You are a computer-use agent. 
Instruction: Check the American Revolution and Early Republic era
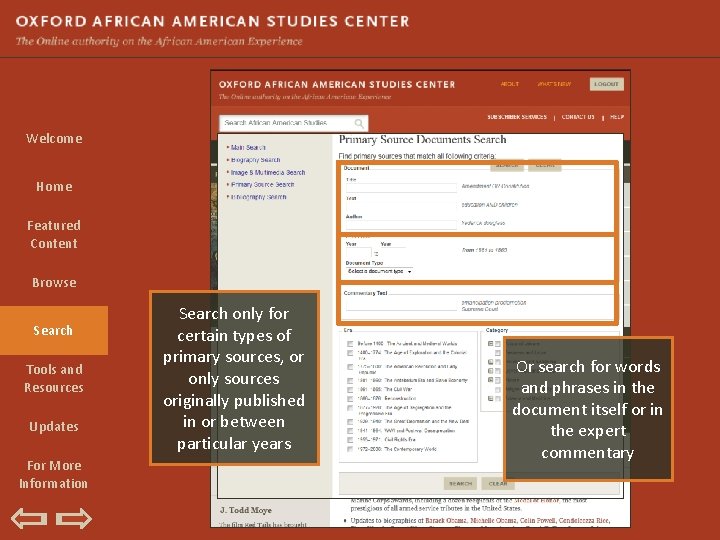coord(350,367)
